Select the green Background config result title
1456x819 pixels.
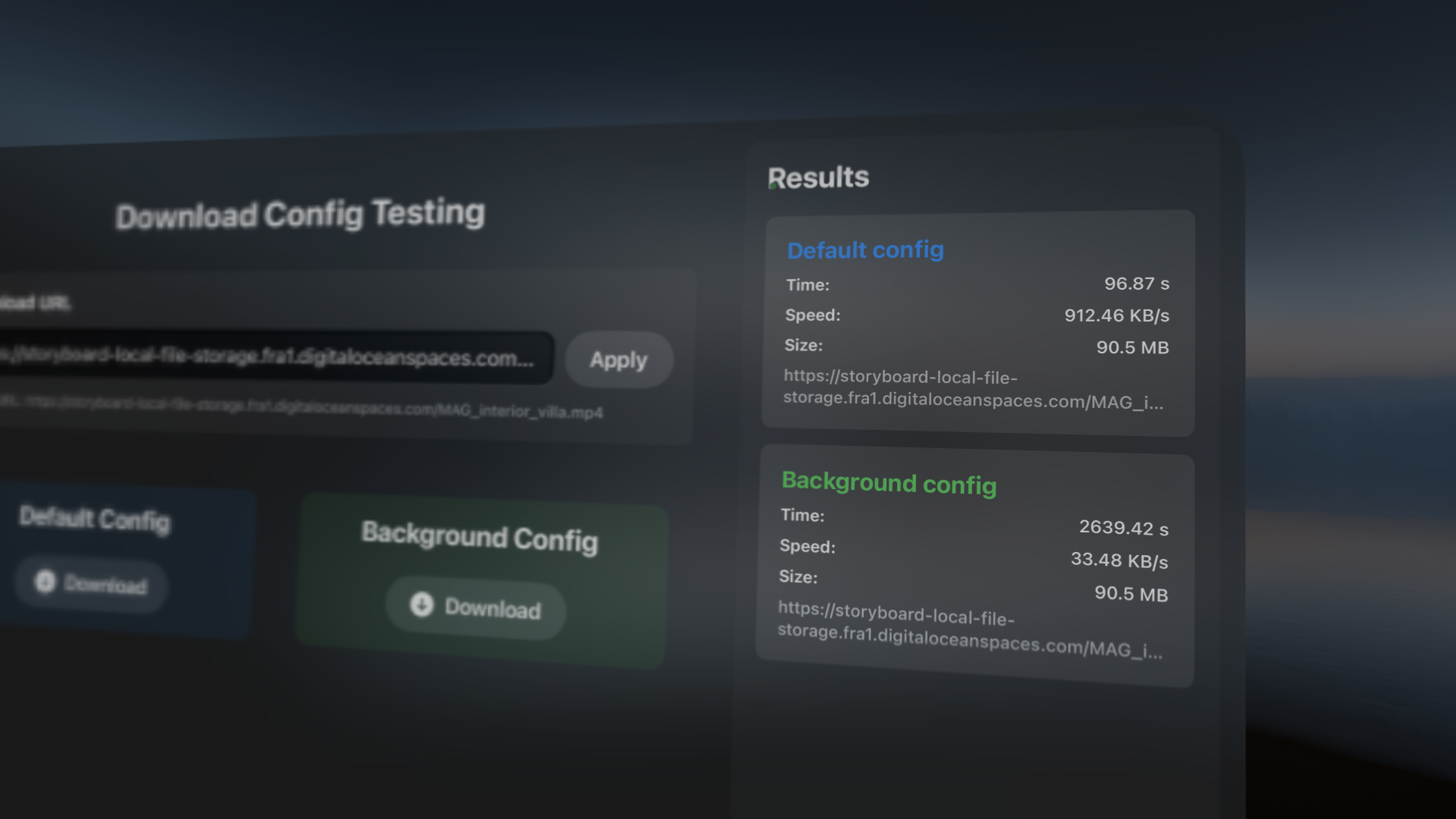point(889,483)
